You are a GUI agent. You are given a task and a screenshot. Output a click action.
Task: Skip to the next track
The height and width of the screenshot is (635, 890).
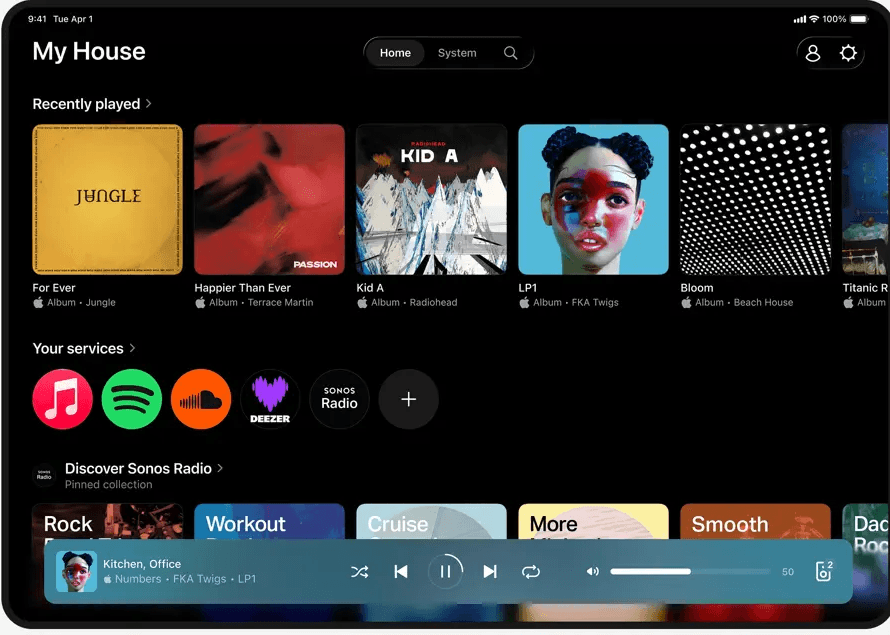[x=490, y=571]
